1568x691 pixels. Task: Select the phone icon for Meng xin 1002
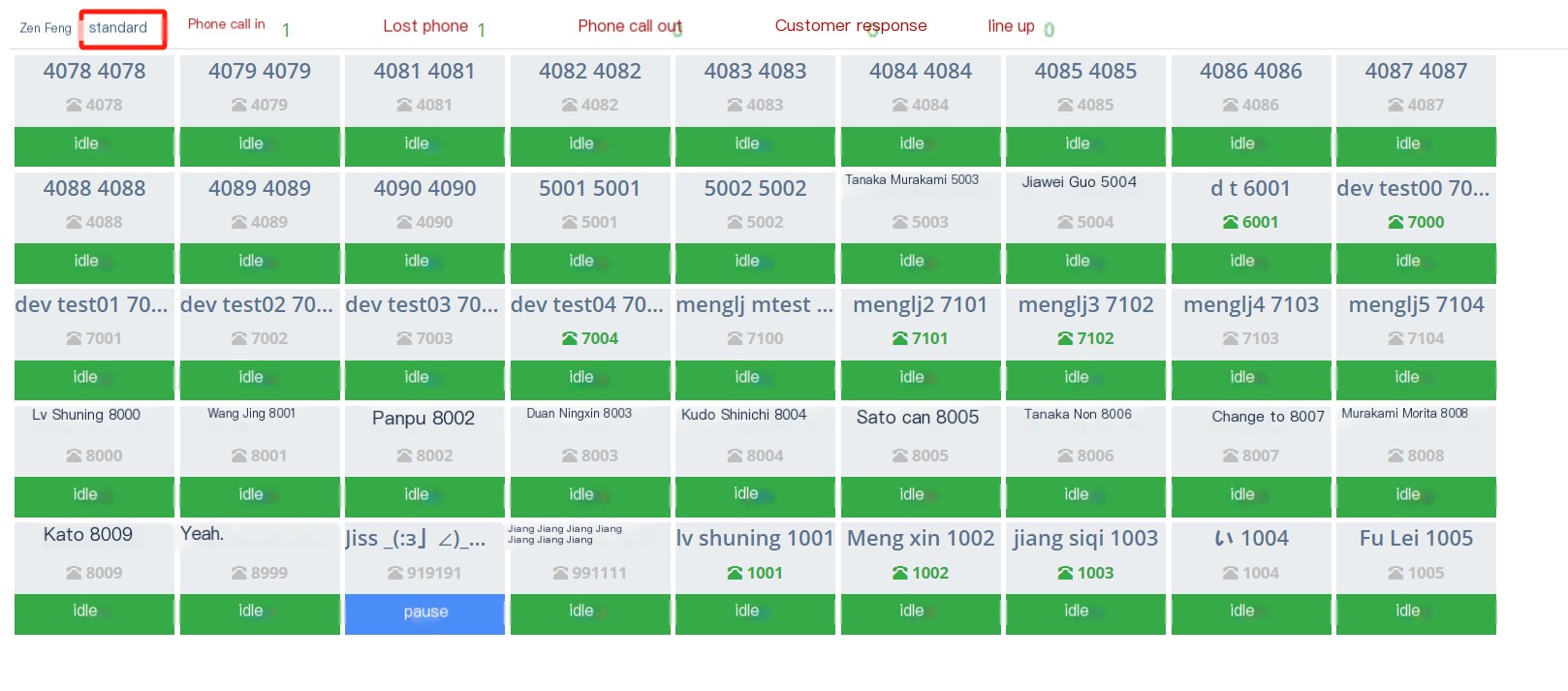[x=900, y=573]
